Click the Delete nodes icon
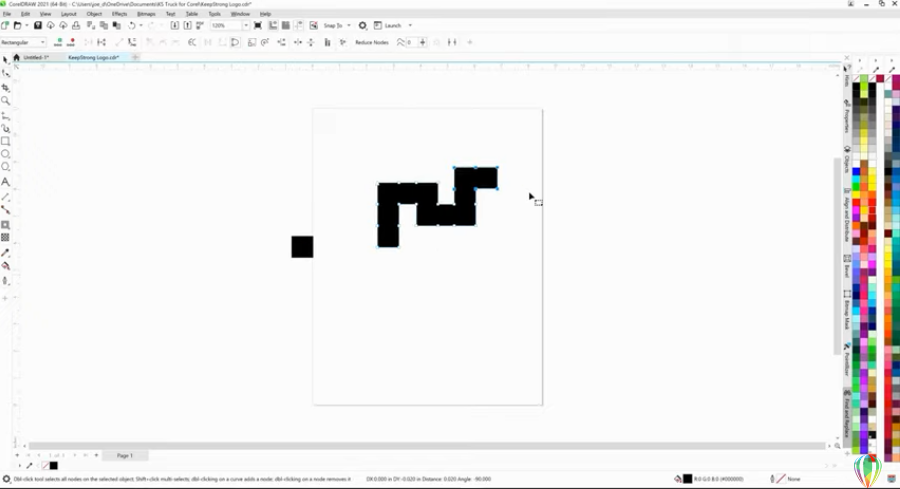900x489 pixels. click(x=71, y=42)
